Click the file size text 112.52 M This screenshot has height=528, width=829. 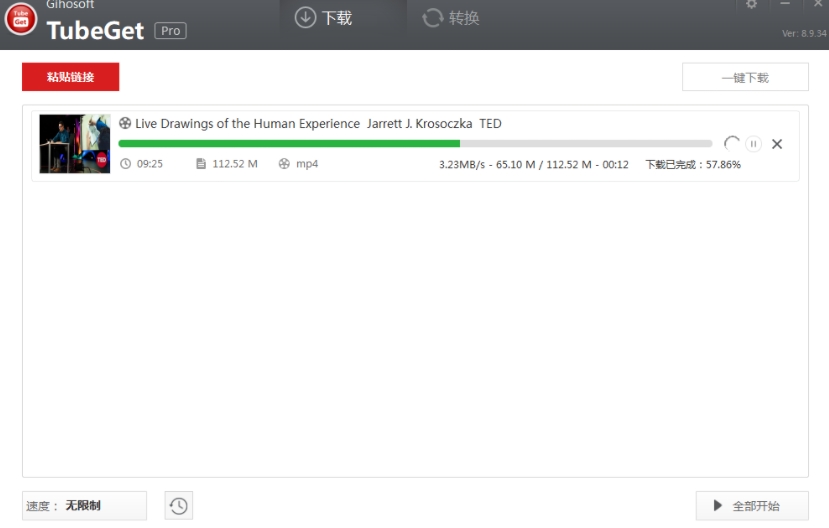[x=235, y=164]
